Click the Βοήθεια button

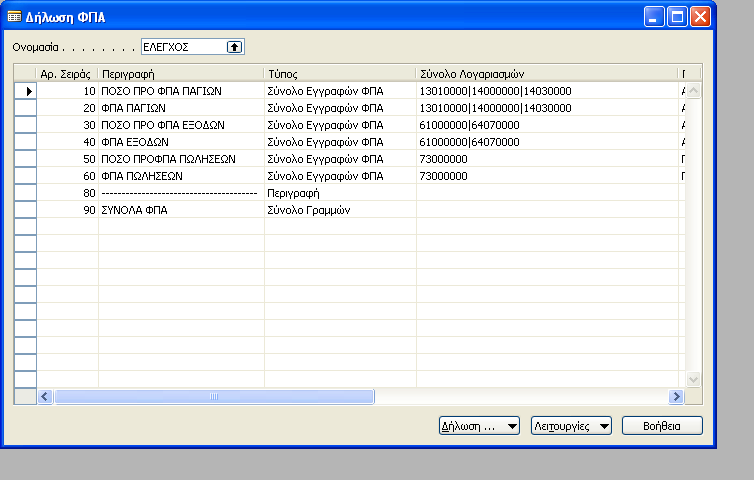662,426
